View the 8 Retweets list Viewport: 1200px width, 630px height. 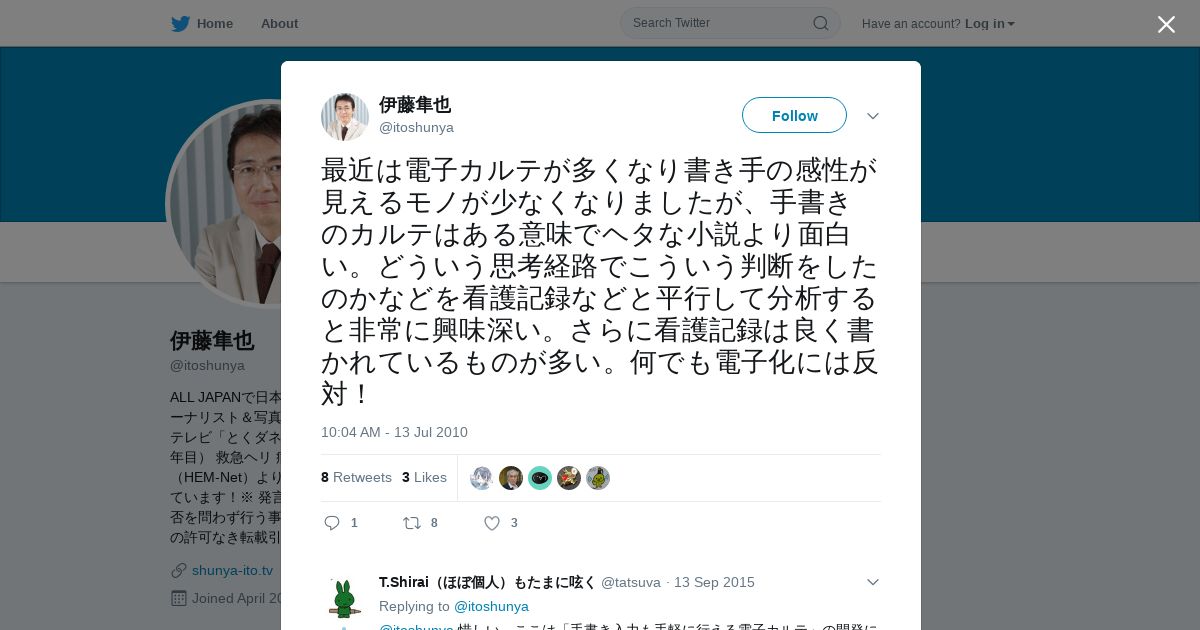pos(356,477)
